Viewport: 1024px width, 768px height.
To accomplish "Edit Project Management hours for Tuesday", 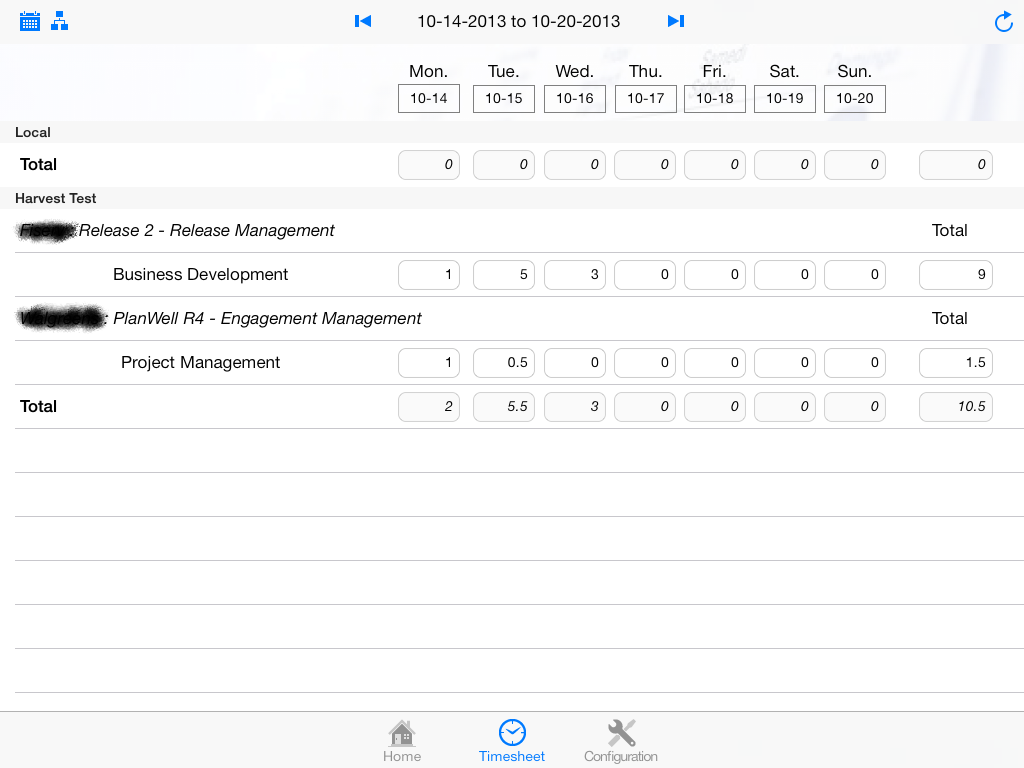I will point(504,363).
